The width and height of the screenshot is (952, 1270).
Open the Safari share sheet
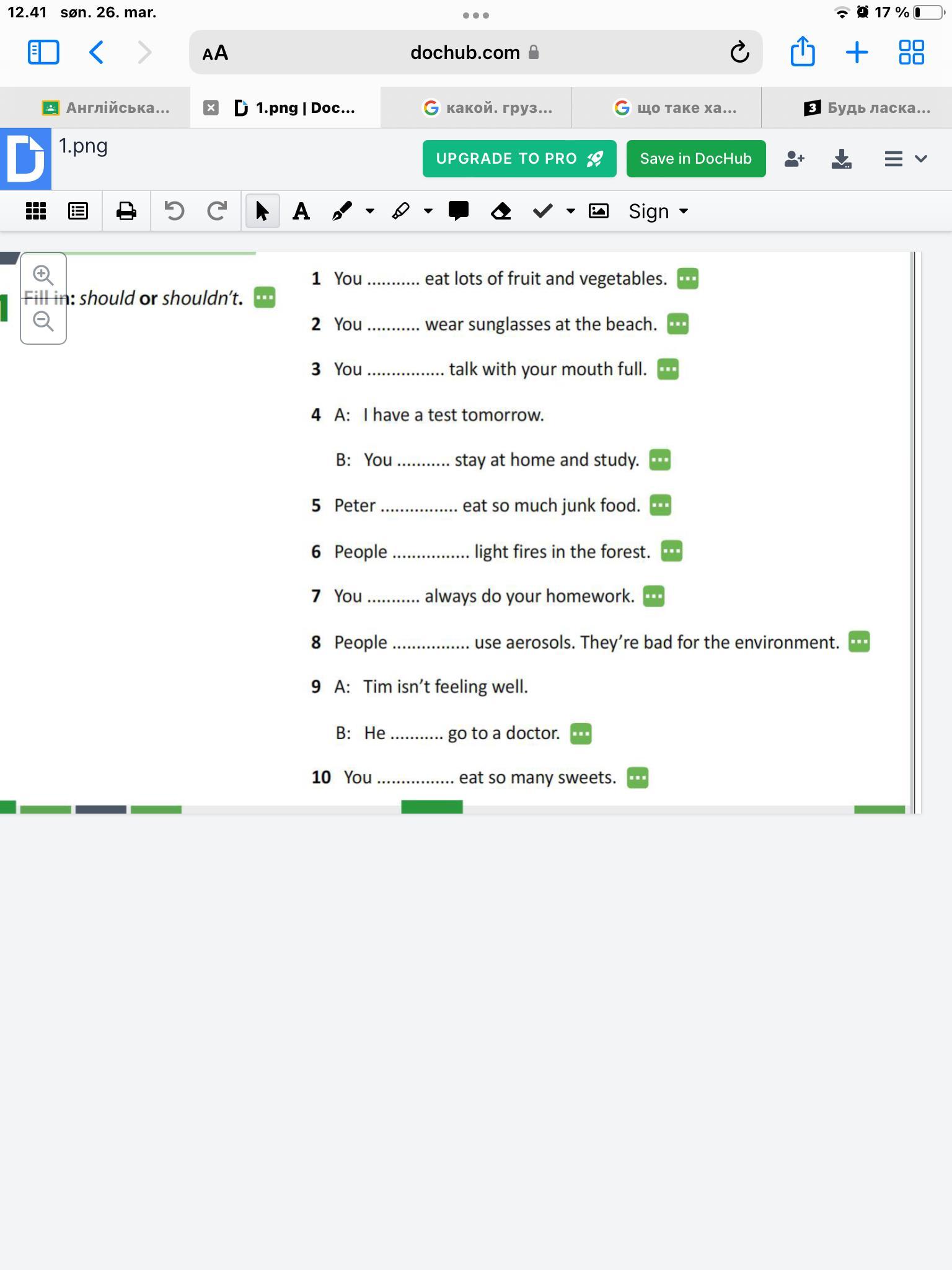803,51
